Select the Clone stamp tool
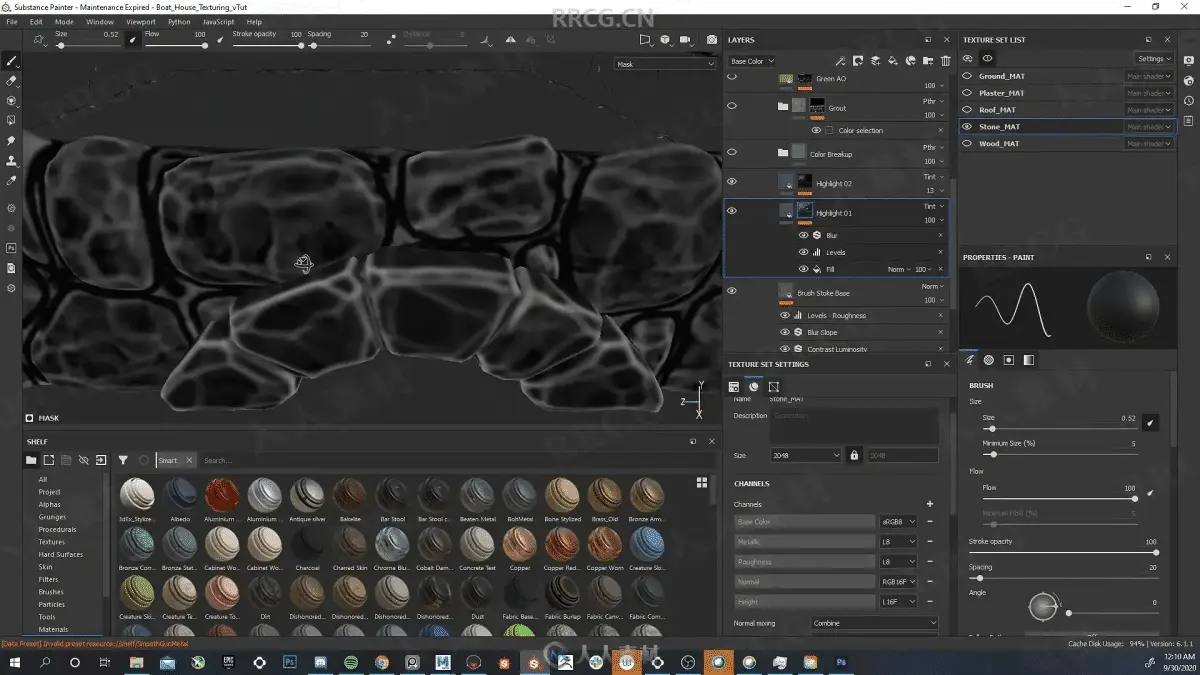Viewport: 1200px width, 675px height. coord(12,161)
